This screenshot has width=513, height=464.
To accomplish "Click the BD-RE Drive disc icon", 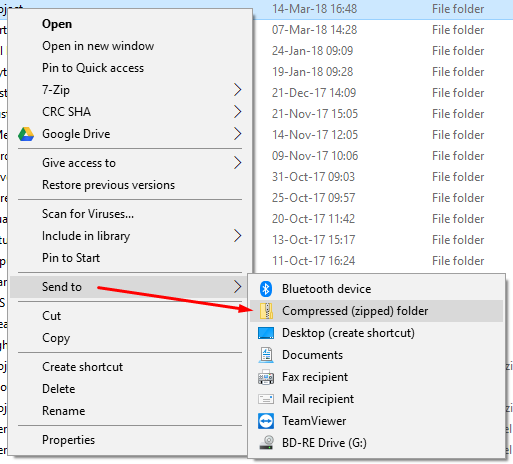I will [266, 442].
